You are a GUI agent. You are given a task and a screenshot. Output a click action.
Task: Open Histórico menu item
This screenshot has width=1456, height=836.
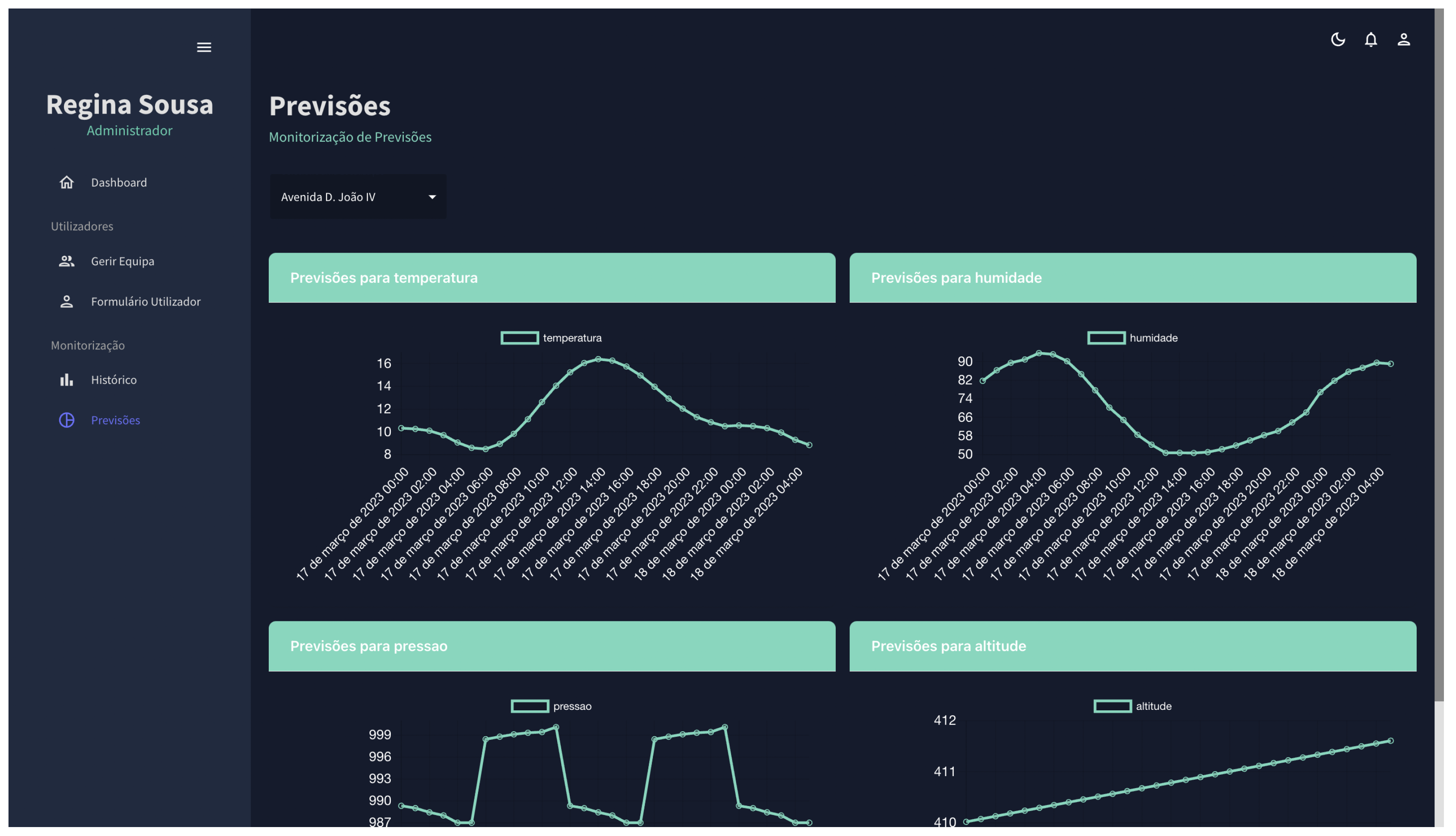(x=114, y=379)
